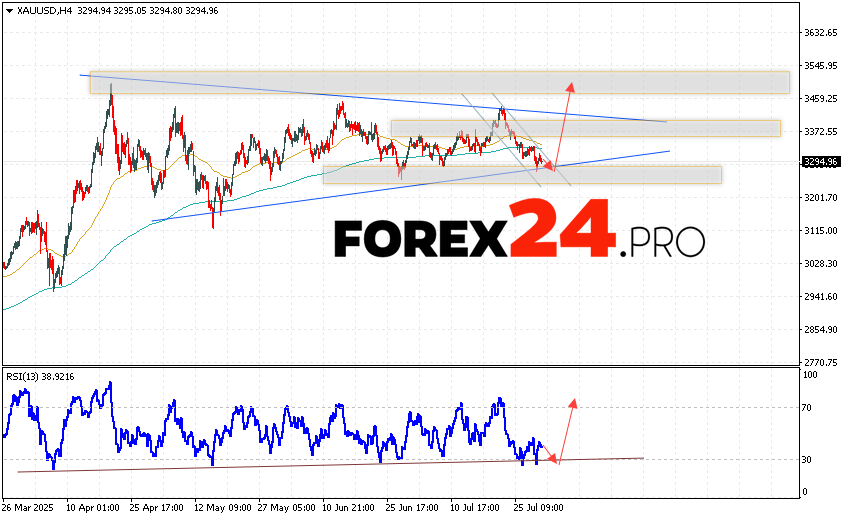Viewport: 845px width, 519px height.
Task: Select the middle gray zone near 3372
Action: [585, 128]
